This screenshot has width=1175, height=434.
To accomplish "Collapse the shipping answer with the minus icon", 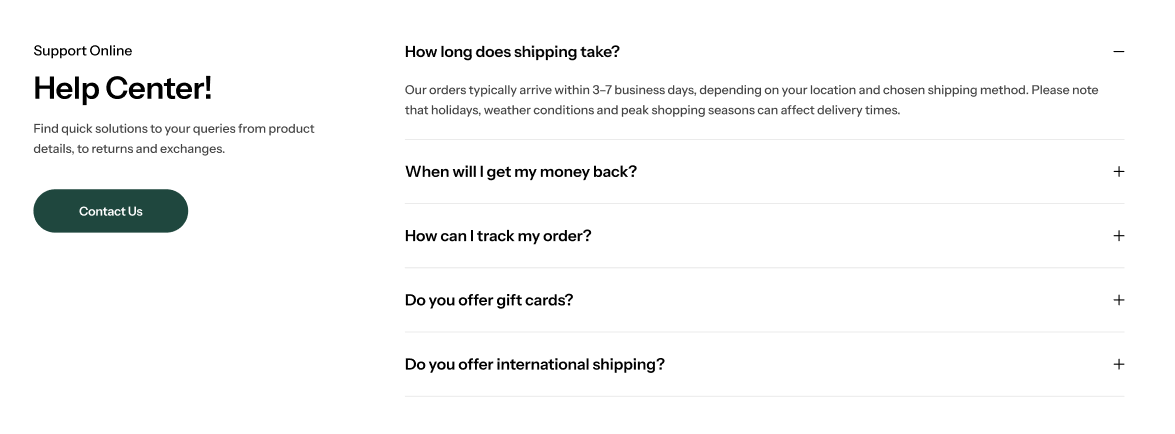I will point(1118,51).
